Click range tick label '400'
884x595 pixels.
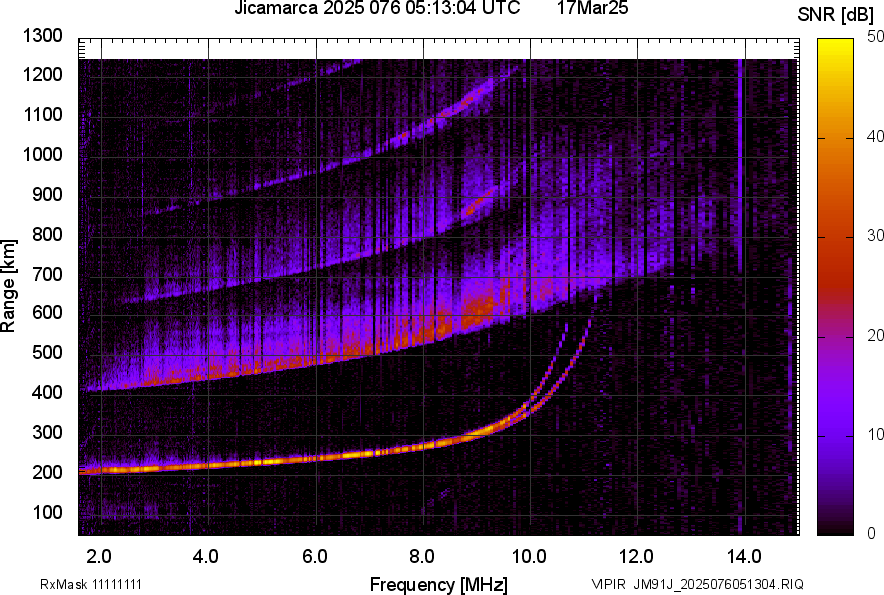tap(47, 392)
